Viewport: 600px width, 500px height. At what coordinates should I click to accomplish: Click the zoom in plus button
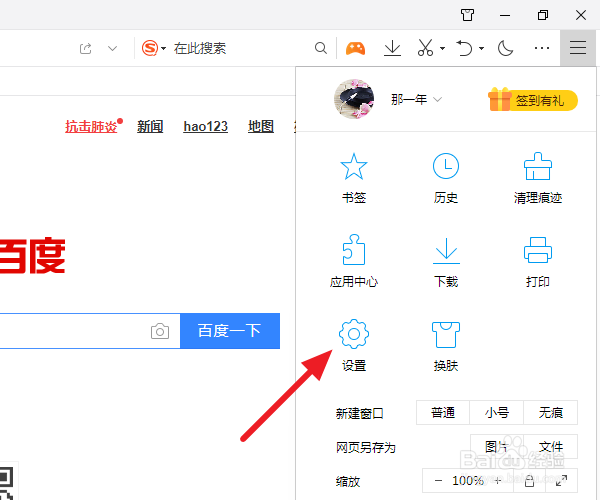(x=497, y=480)
